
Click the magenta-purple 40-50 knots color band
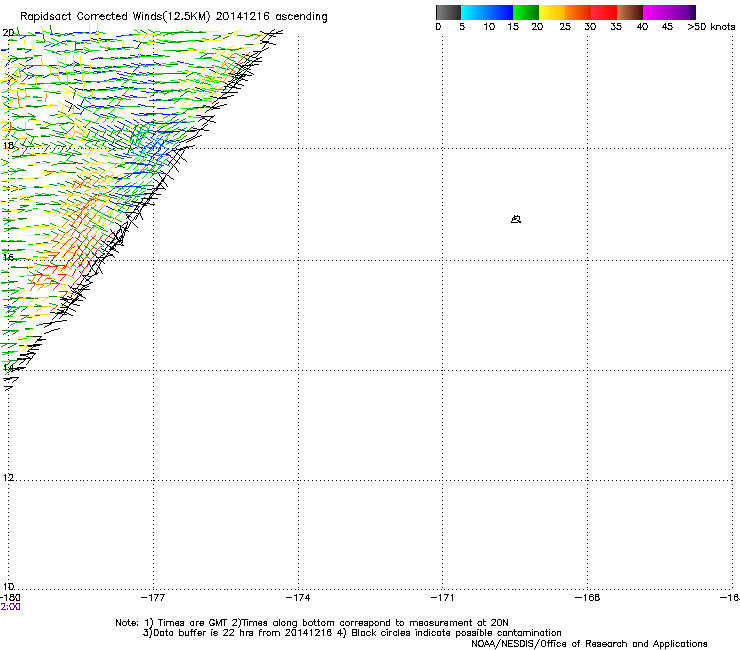click(669, 12)
